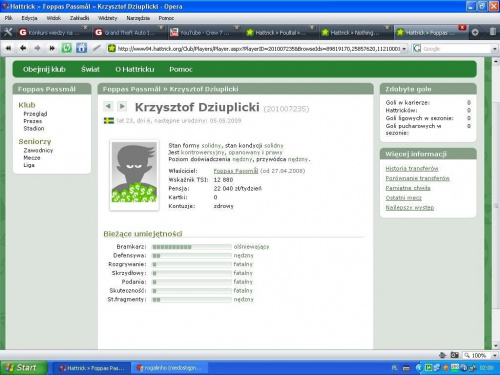
Task: Click the new tab plus icon
Action: tap(475, 32)
